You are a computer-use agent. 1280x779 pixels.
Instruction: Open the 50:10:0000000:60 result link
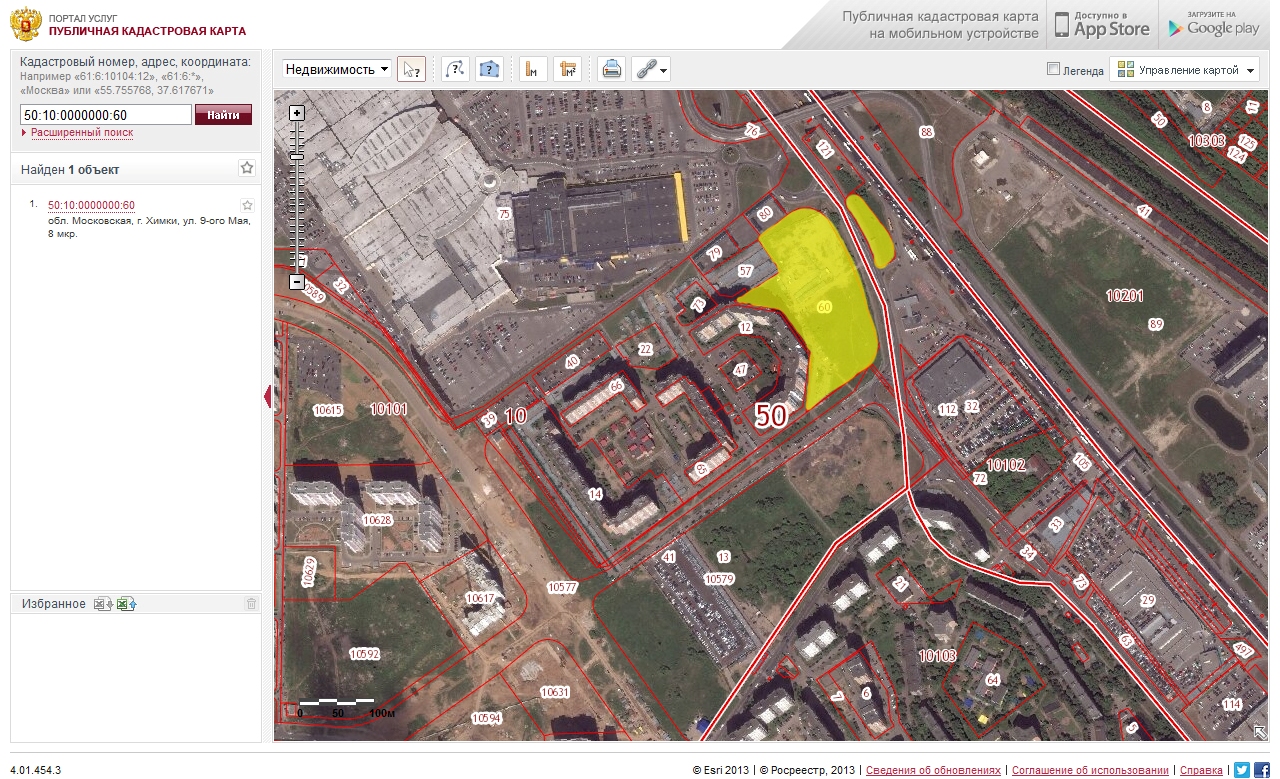click(91, 205)
